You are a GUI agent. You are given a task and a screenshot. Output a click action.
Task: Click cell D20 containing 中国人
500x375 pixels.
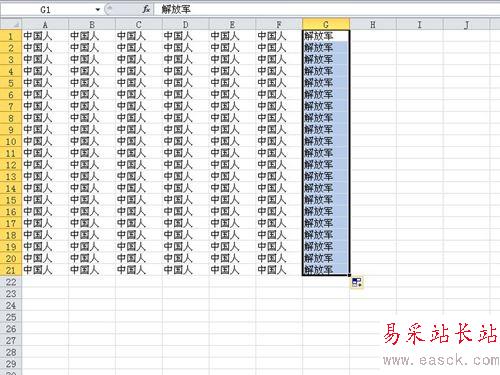(186, 258)
